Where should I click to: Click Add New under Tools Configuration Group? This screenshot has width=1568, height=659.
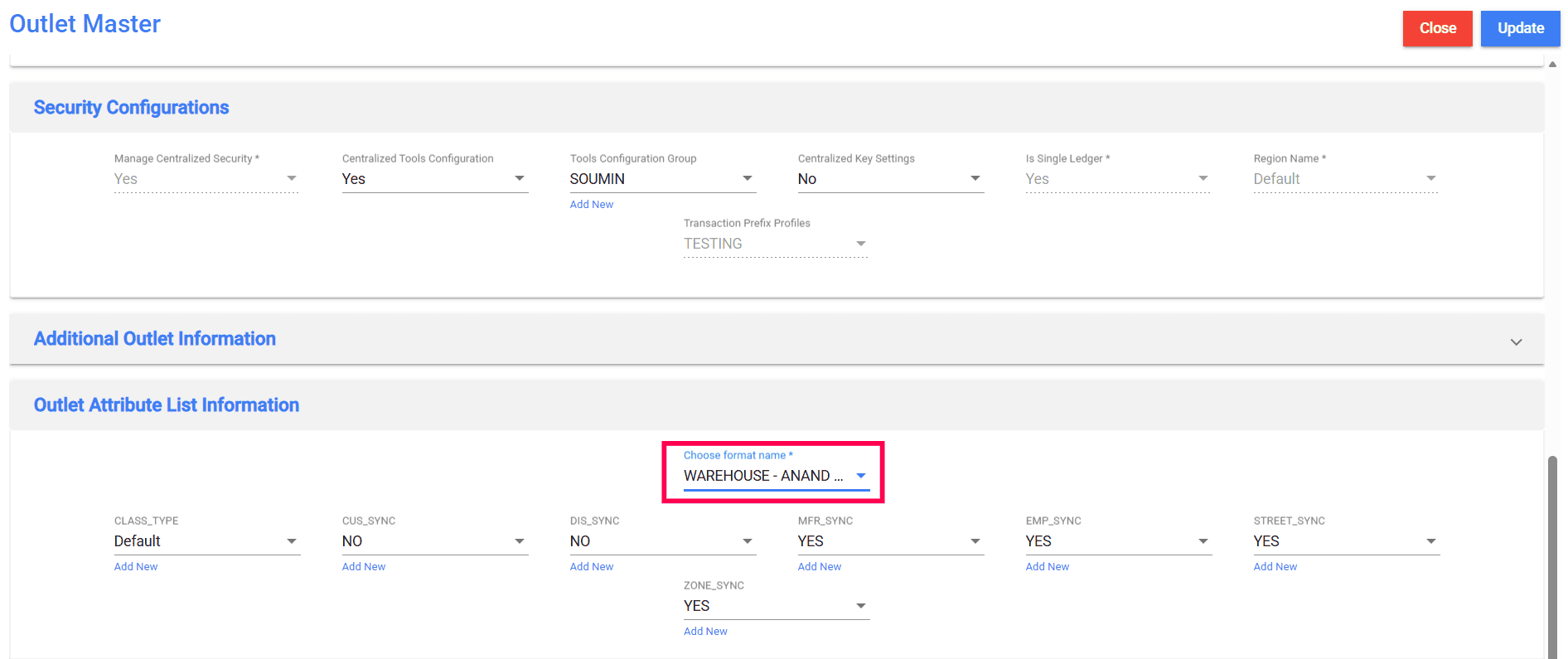click(592, 205)
